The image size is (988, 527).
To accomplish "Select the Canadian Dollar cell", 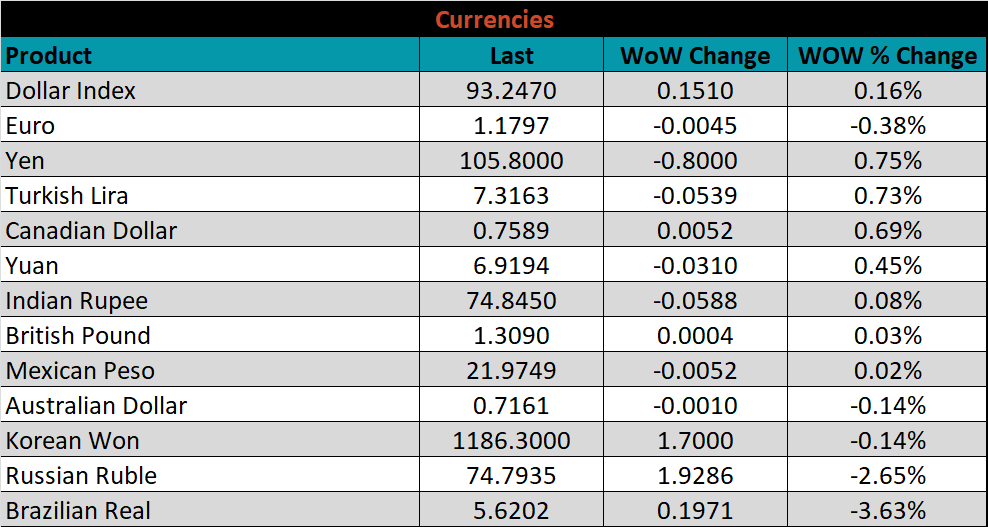I will pyautogui.click(x=91, y=231).
